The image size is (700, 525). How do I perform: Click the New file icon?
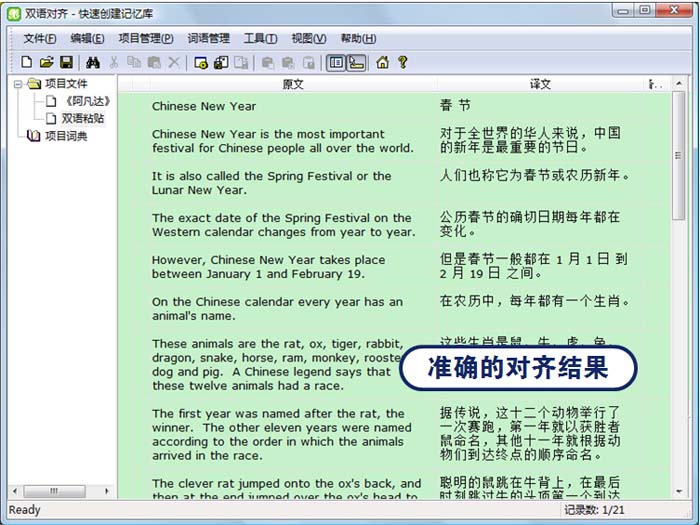tap(27, 62)
